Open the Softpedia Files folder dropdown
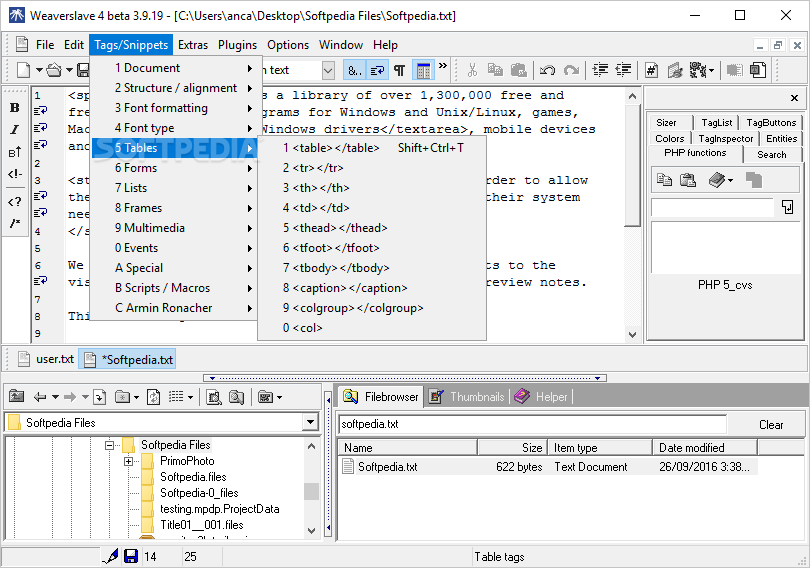Image resolution: width=810 pixels, height=568 pixels. [310, 422]
